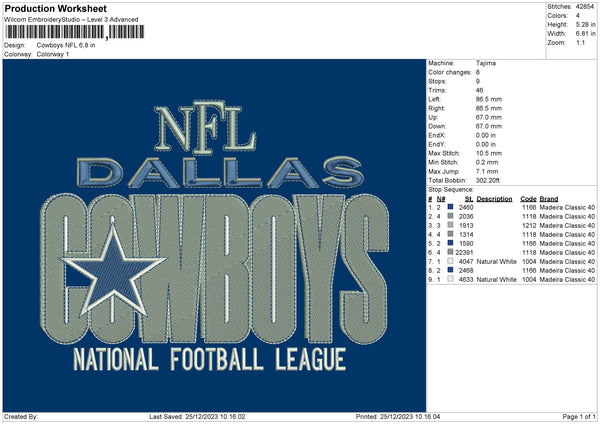Click the 'Color changes:' label
Image resolution: width=600 pixels, height=424 pixels.
tap(450, 72)
